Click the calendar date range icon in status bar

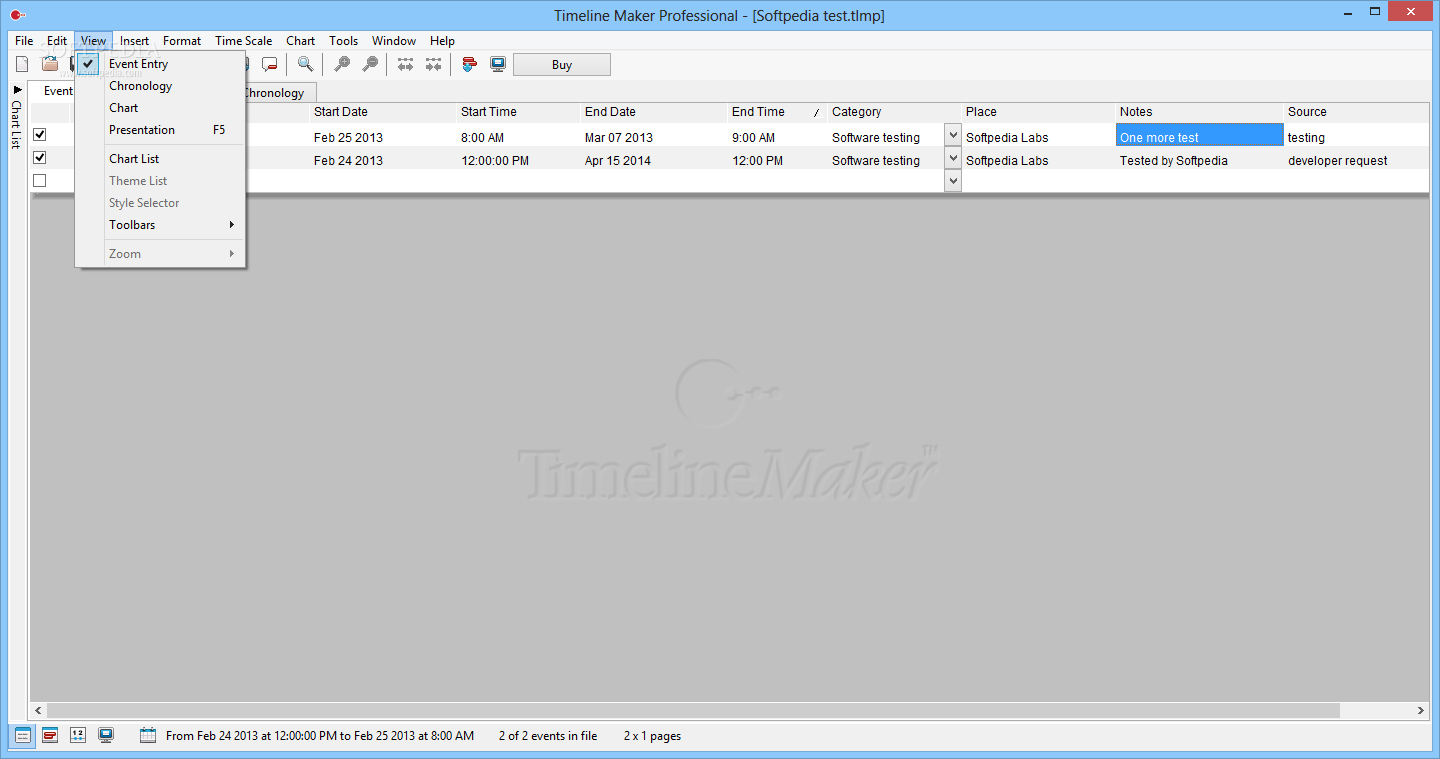coord(148,736)
